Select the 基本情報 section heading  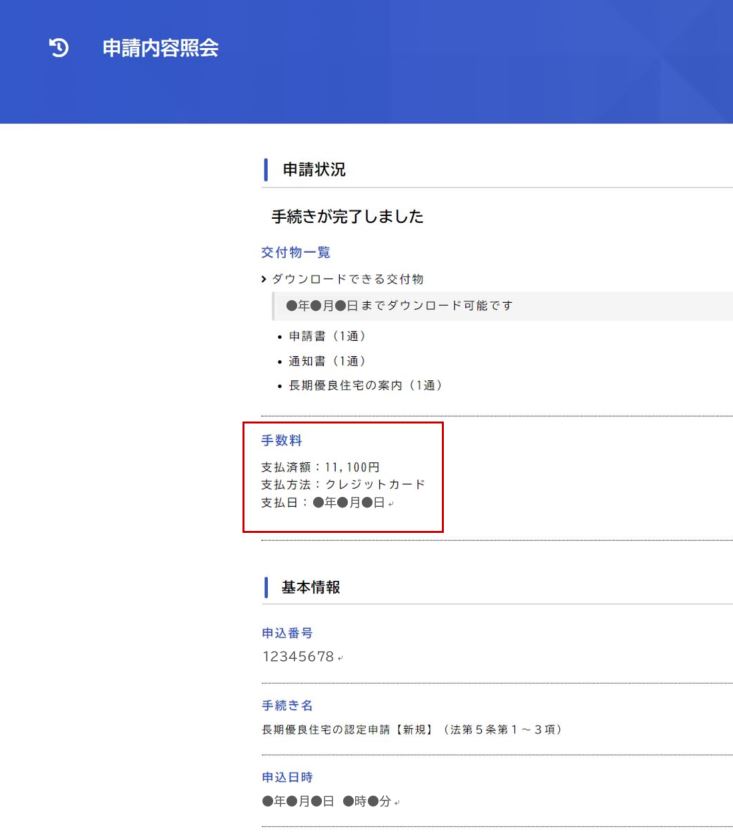pos(310,587)
